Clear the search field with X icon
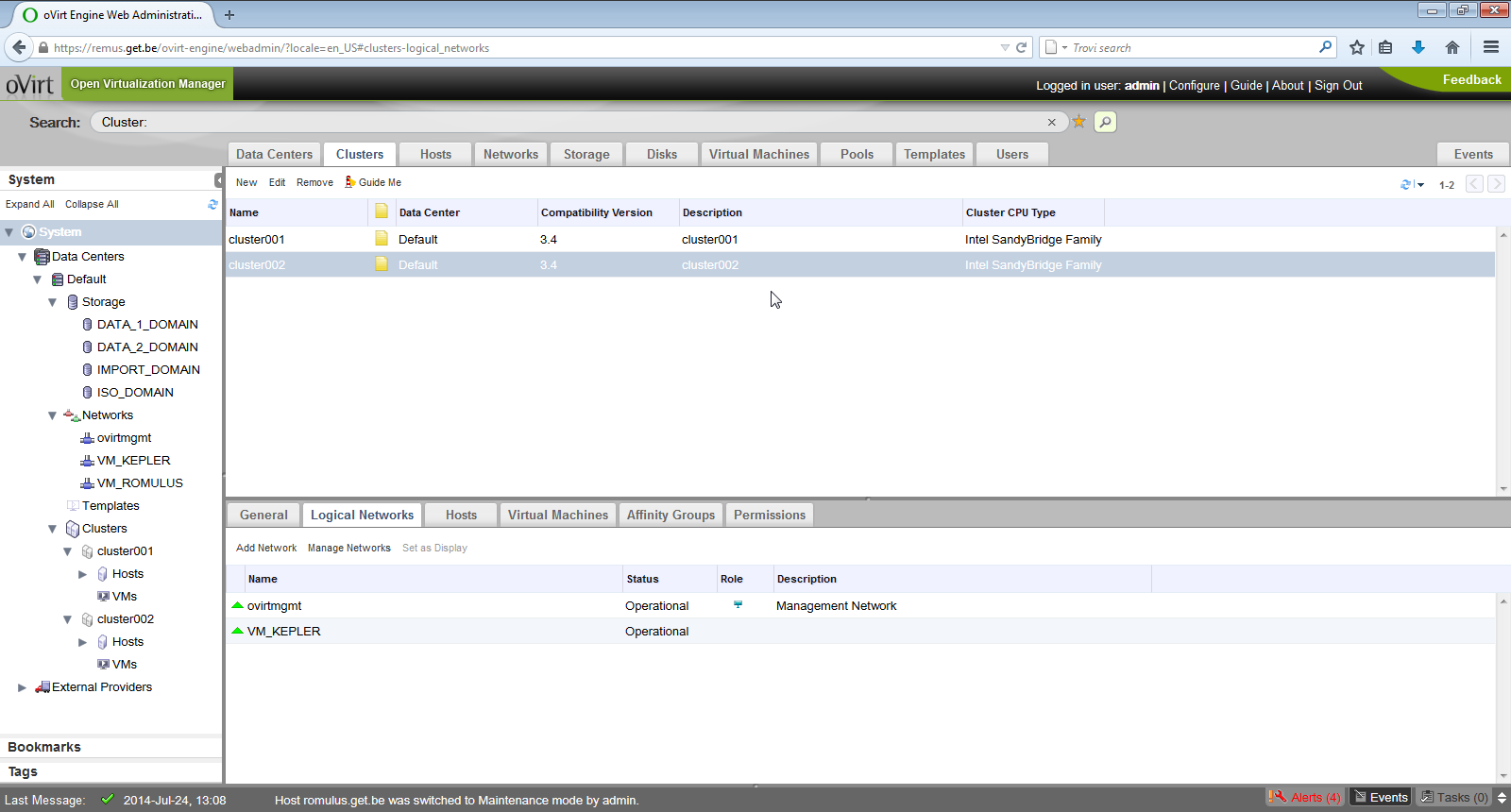Image resolution: width=1511 pixels, height=812 pixels. tap(1051, 122)
